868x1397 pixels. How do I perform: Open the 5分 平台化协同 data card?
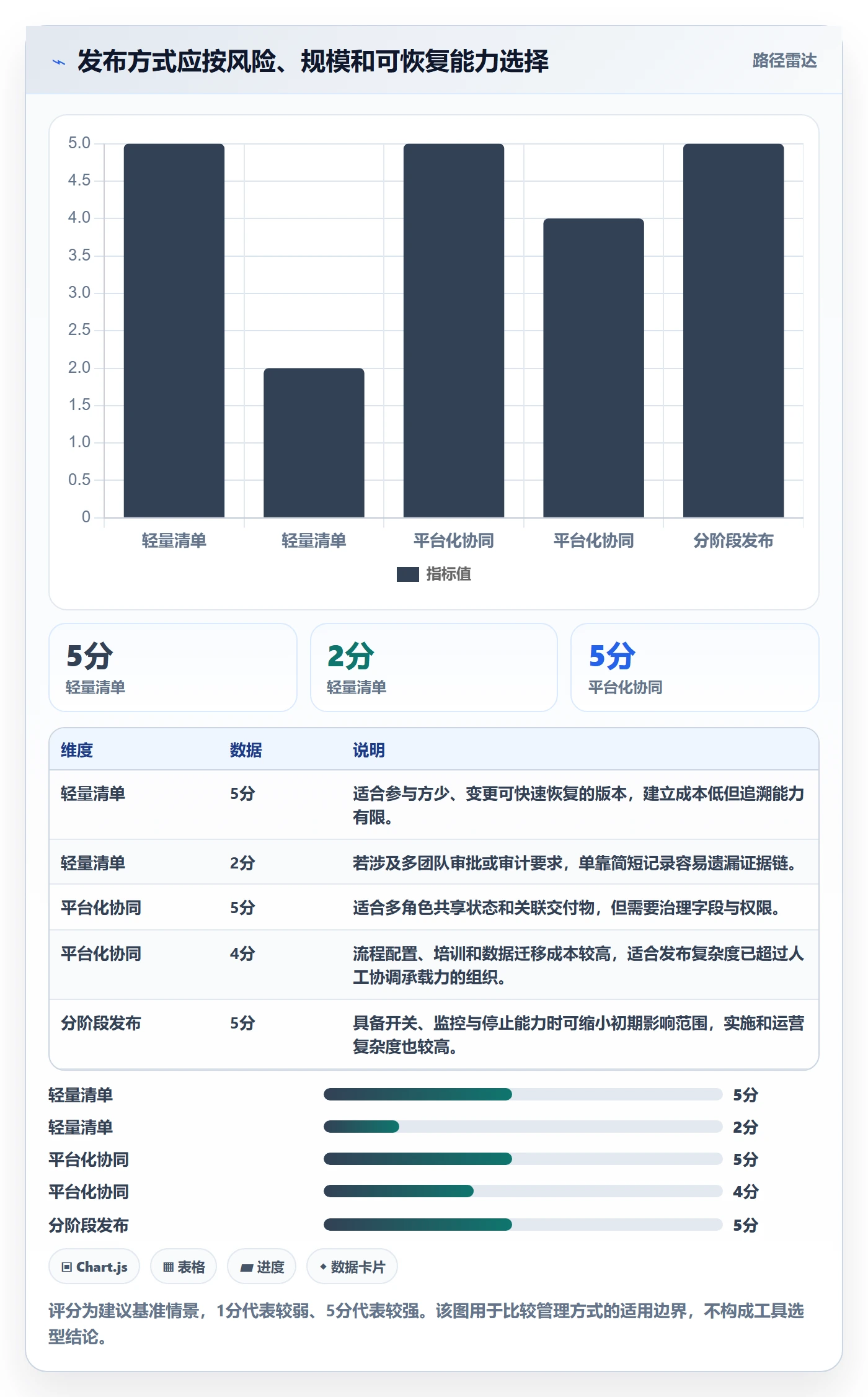(x=695, y=667)
